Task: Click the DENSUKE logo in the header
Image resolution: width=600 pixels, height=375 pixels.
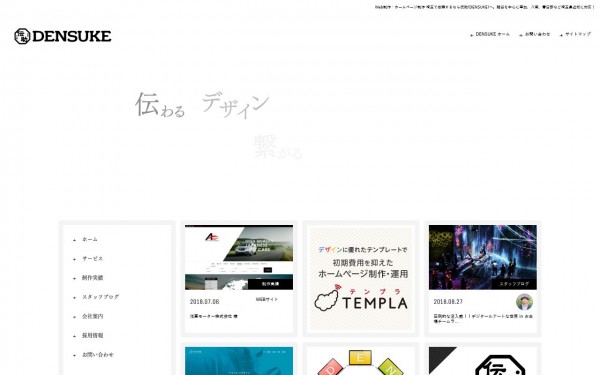Action: [x=63, y=36]
